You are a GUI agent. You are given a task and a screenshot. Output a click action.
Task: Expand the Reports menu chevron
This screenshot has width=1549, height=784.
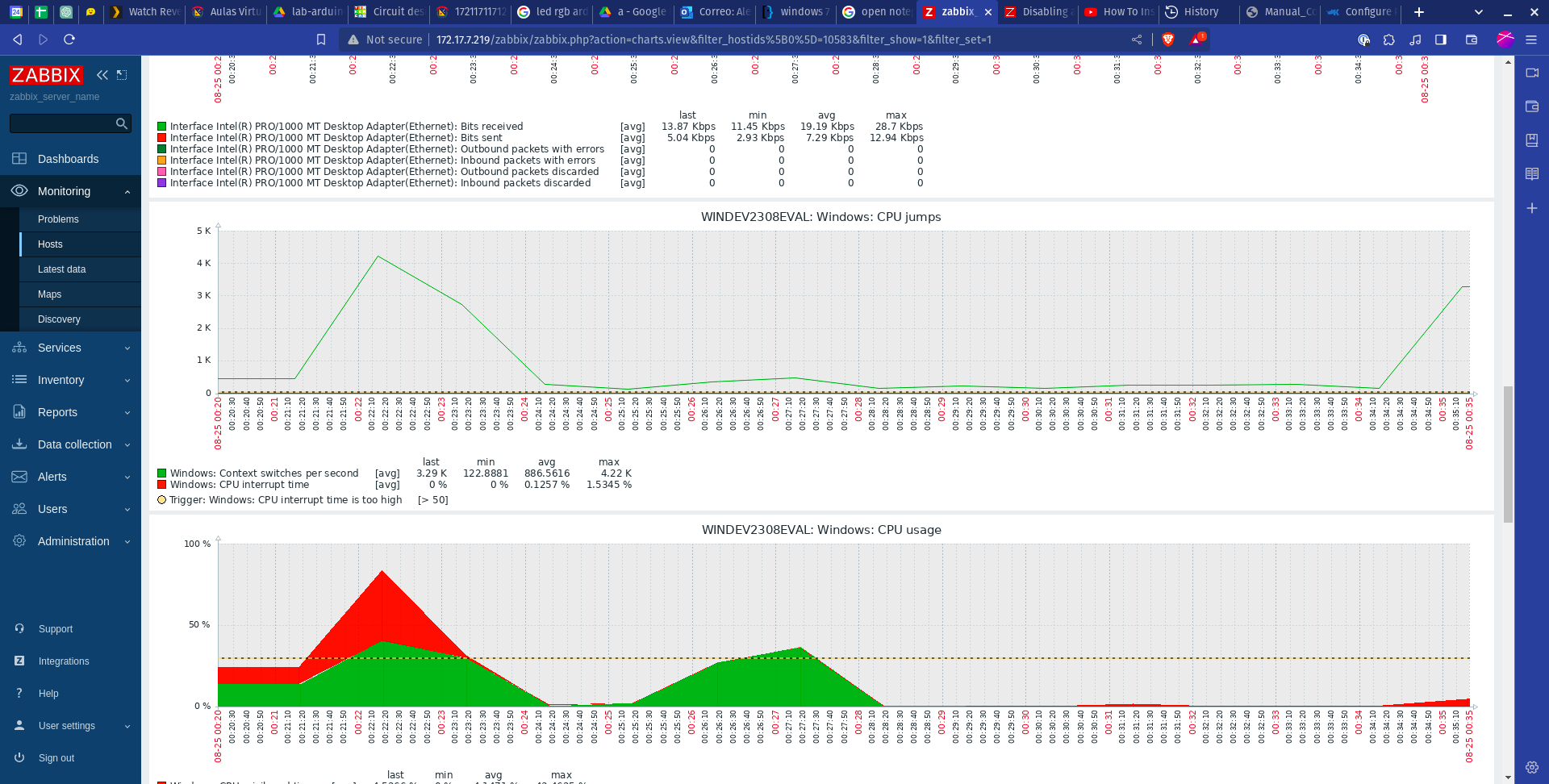pos(127,413)
